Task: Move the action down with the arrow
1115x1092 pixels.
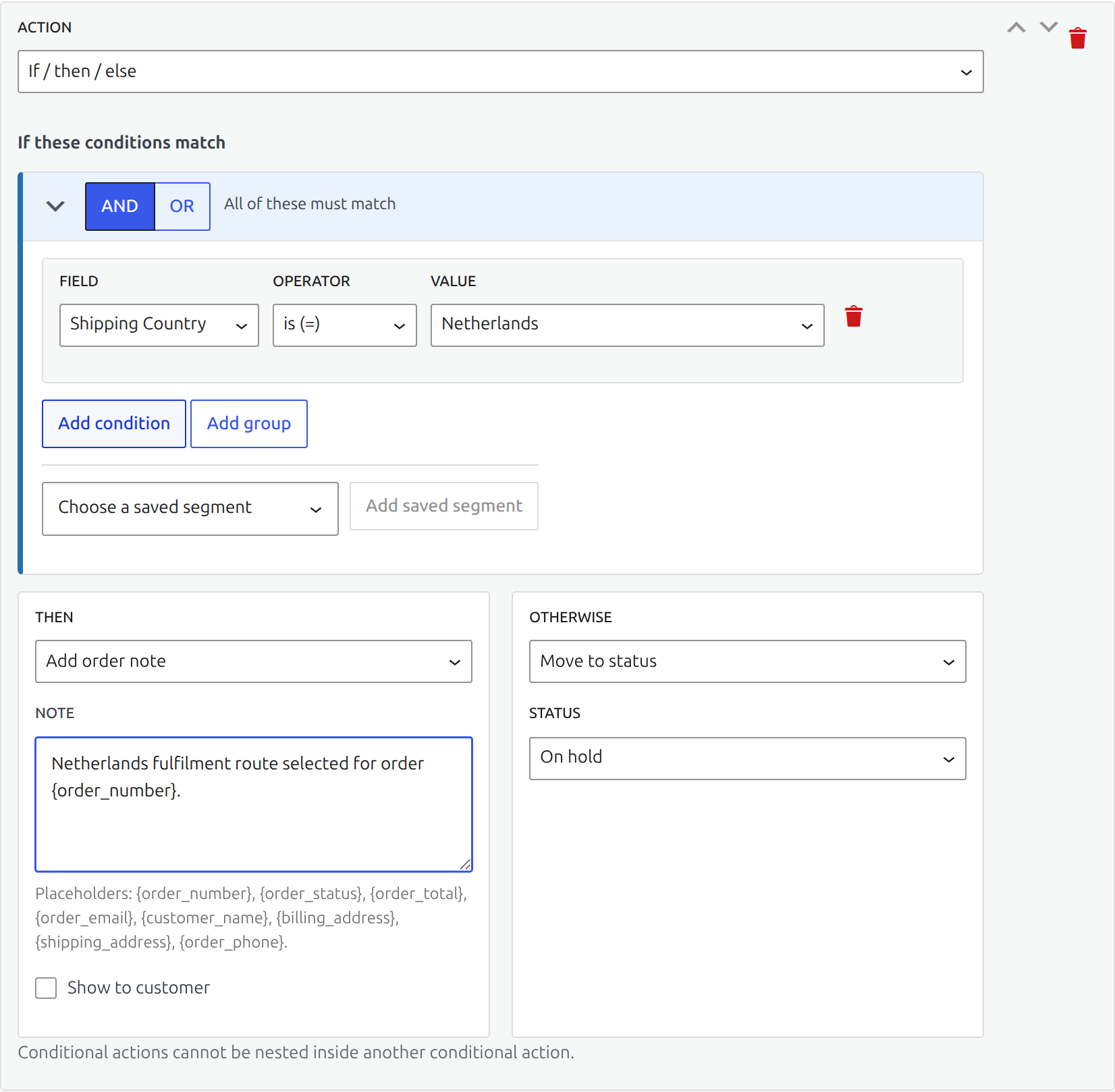Action: 1048,27
